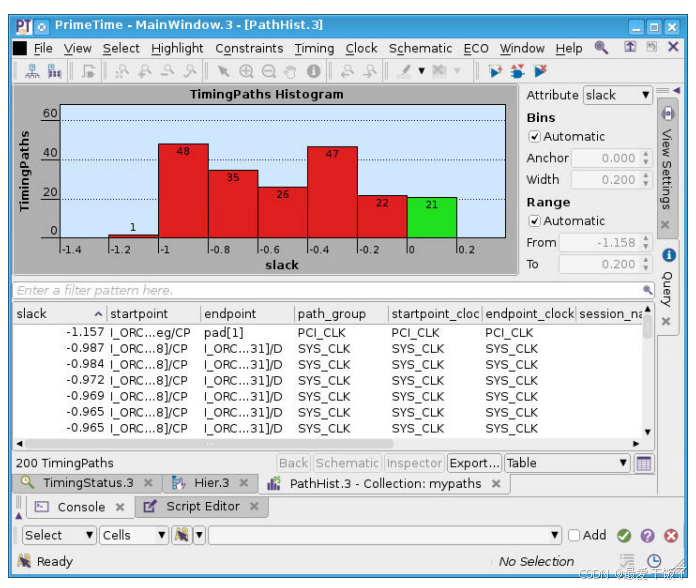Select the red histogram bar labeled 47
The image size is (696, 588).
332,192
